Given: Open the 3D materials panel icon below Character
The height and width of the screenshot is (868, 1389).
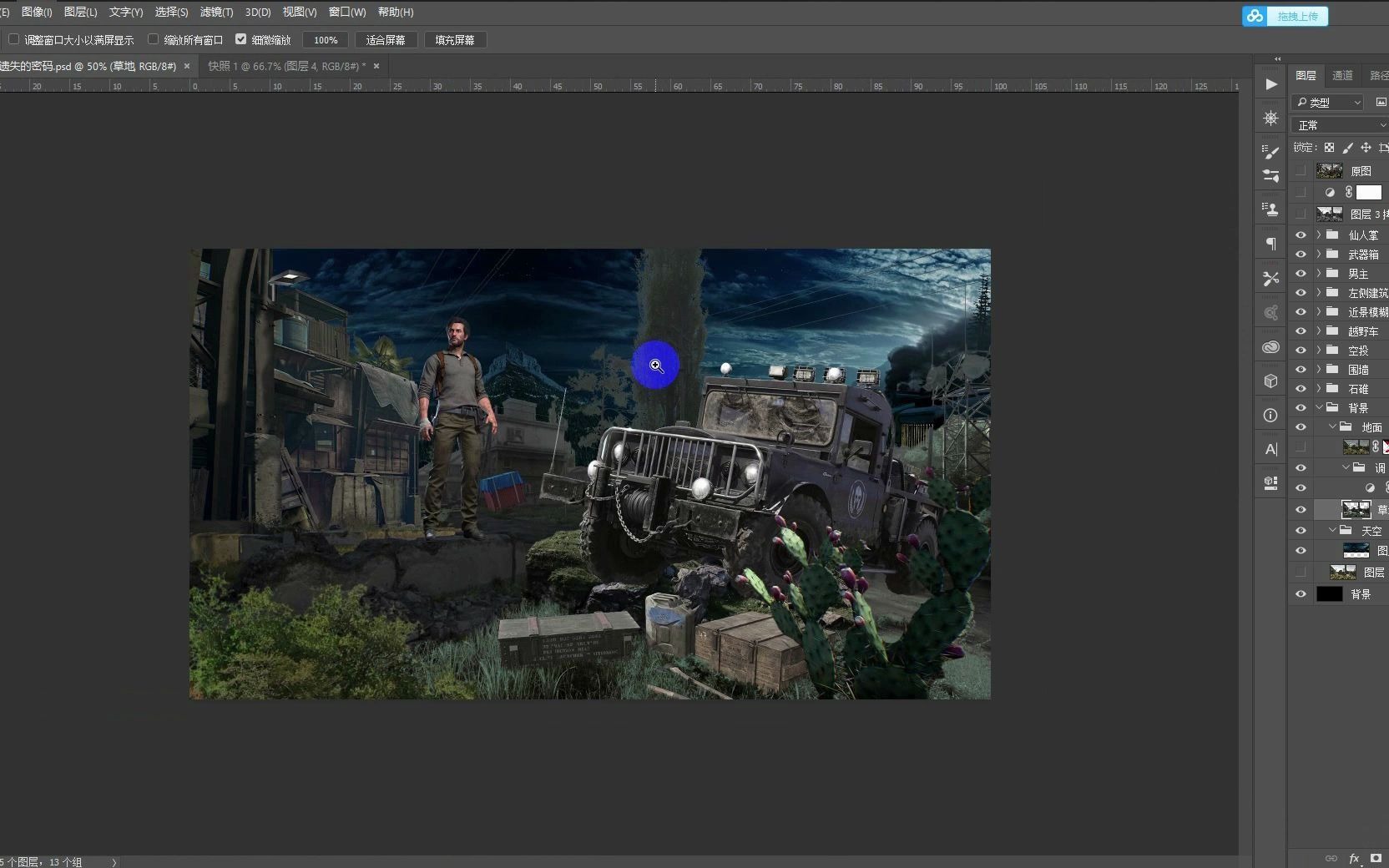Looking at the screenshot, I should pos(1270,482).
